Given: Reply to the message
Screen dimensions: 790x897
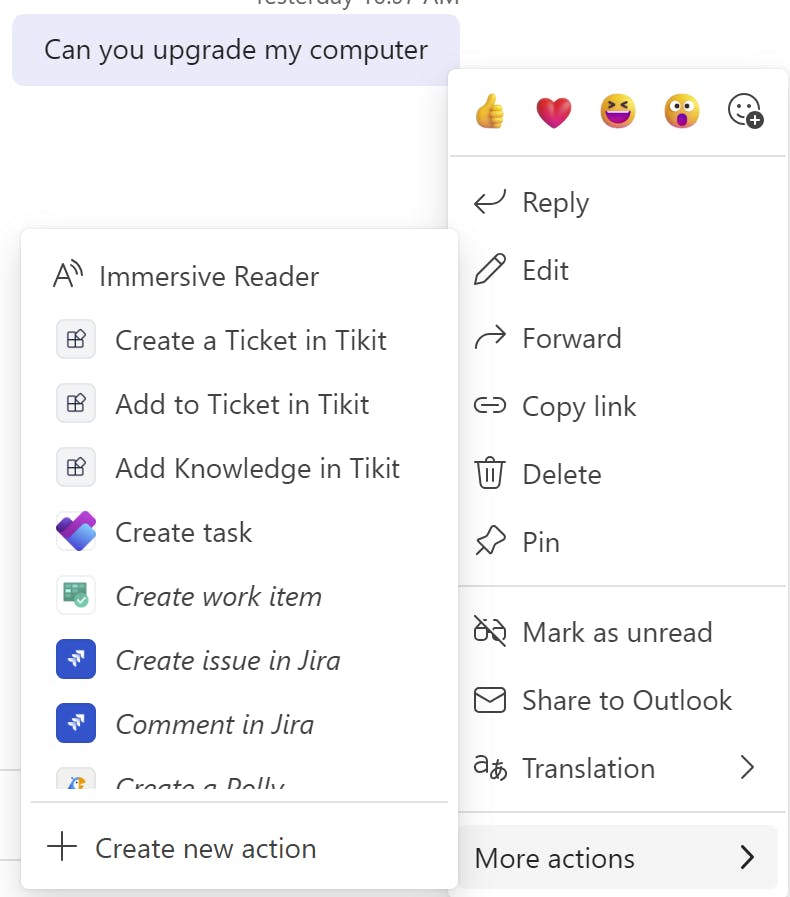Looking at the screenshot, I should [x=555, y=203].
